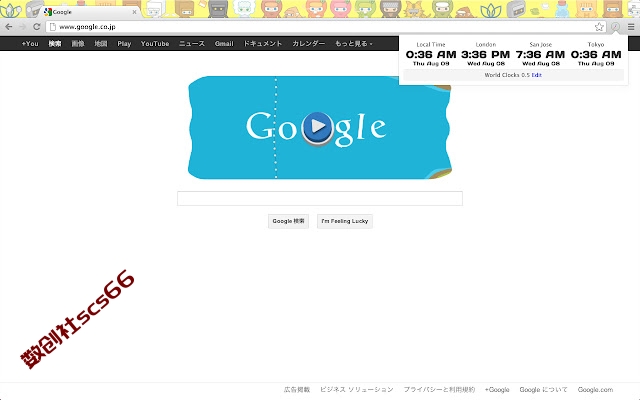640x400 pixels.
Task: Open the 広告掲載 footer link
Action: tap(297, 390)
